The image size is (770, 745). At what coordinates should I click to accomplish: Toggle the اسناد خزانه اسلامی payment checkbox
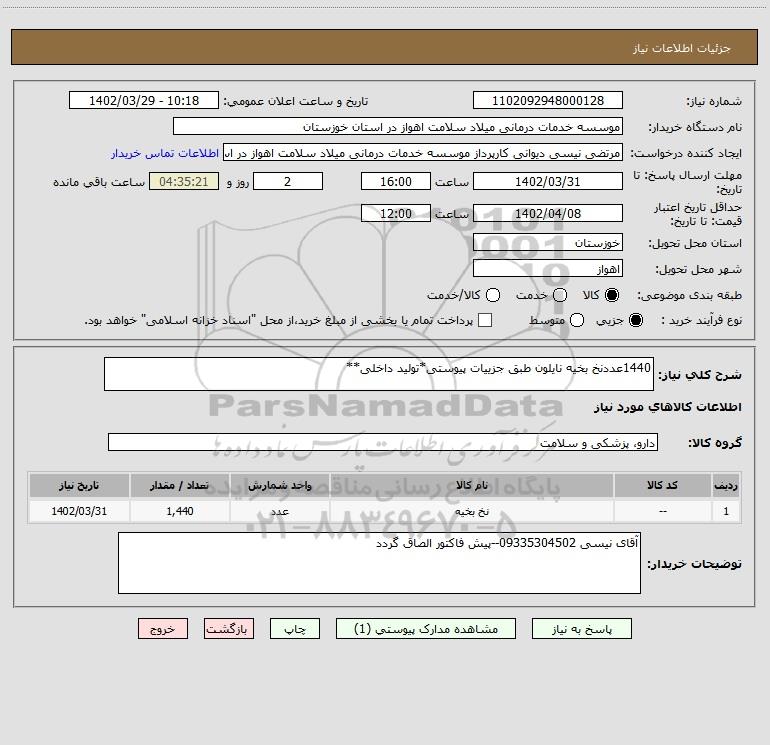485,320
